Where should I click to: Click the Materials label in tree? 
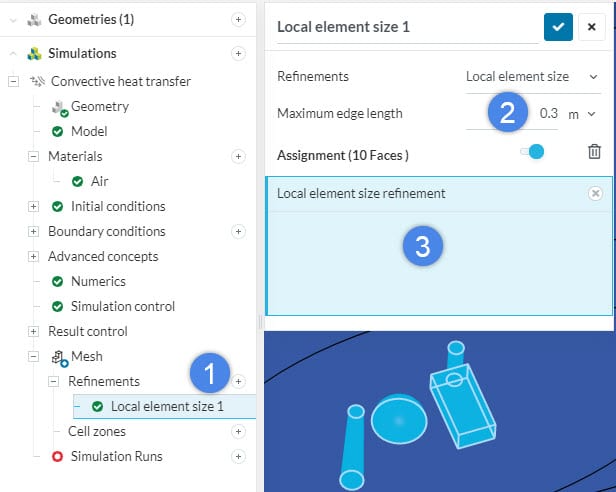pos(75,156)
